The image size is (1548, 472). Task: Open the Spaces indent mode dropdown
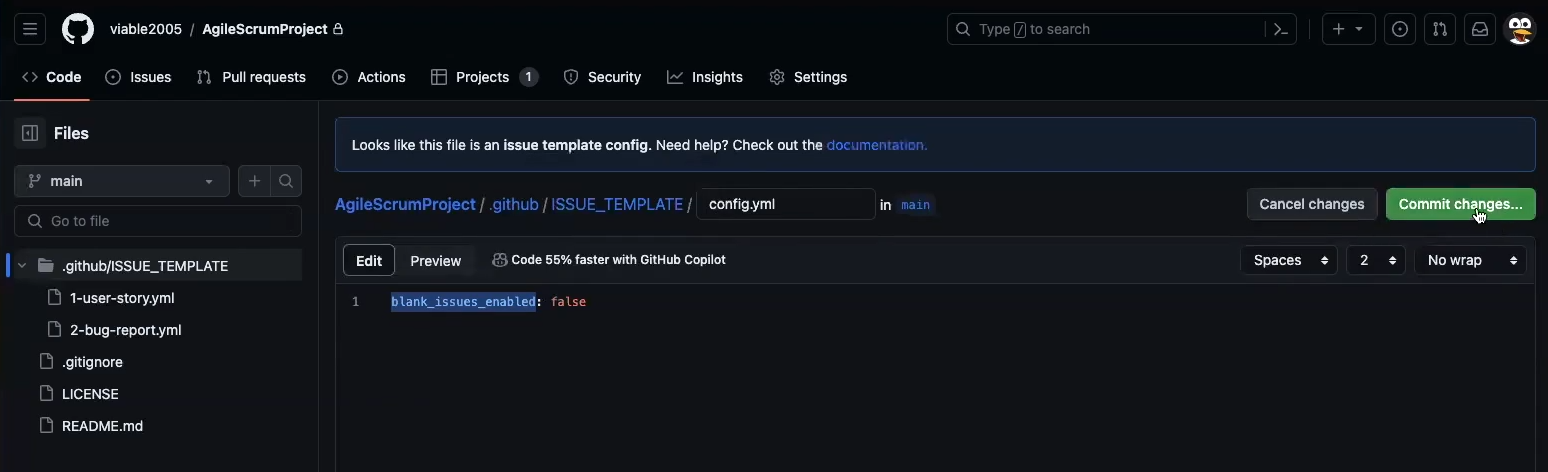pyautogui.click(x=1289, y=260)
